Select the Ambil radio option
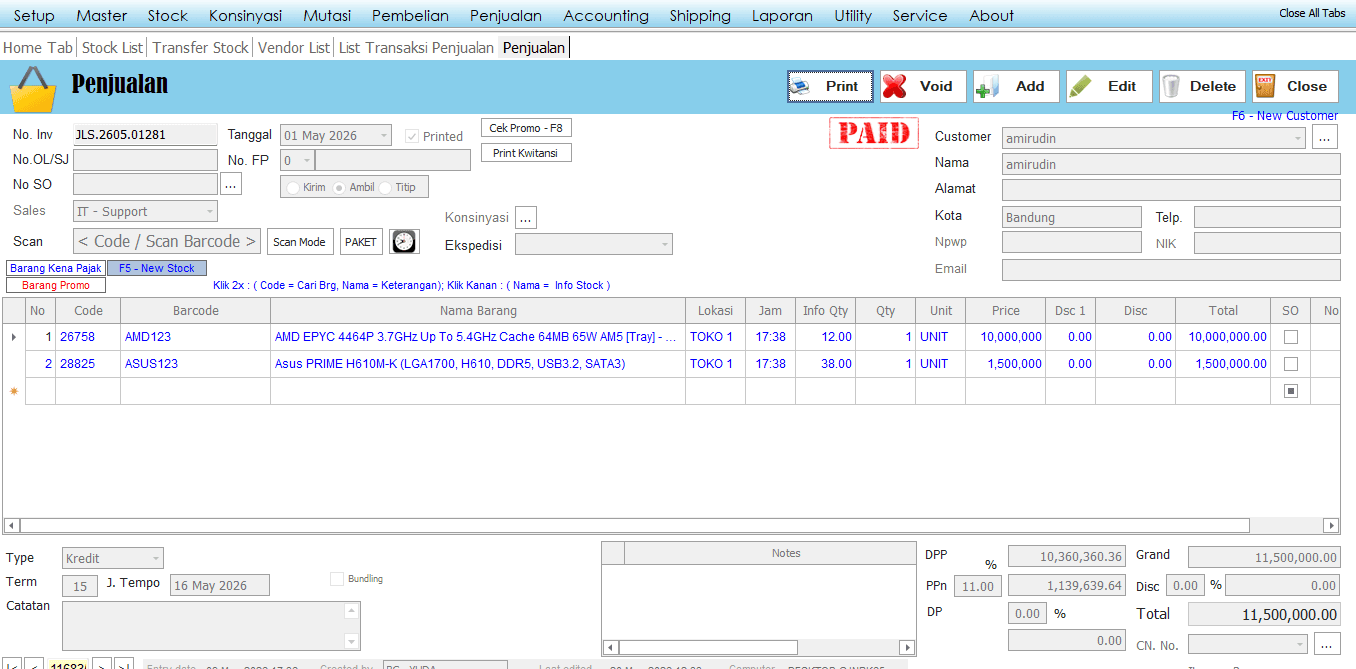 [x=339, y=187]
